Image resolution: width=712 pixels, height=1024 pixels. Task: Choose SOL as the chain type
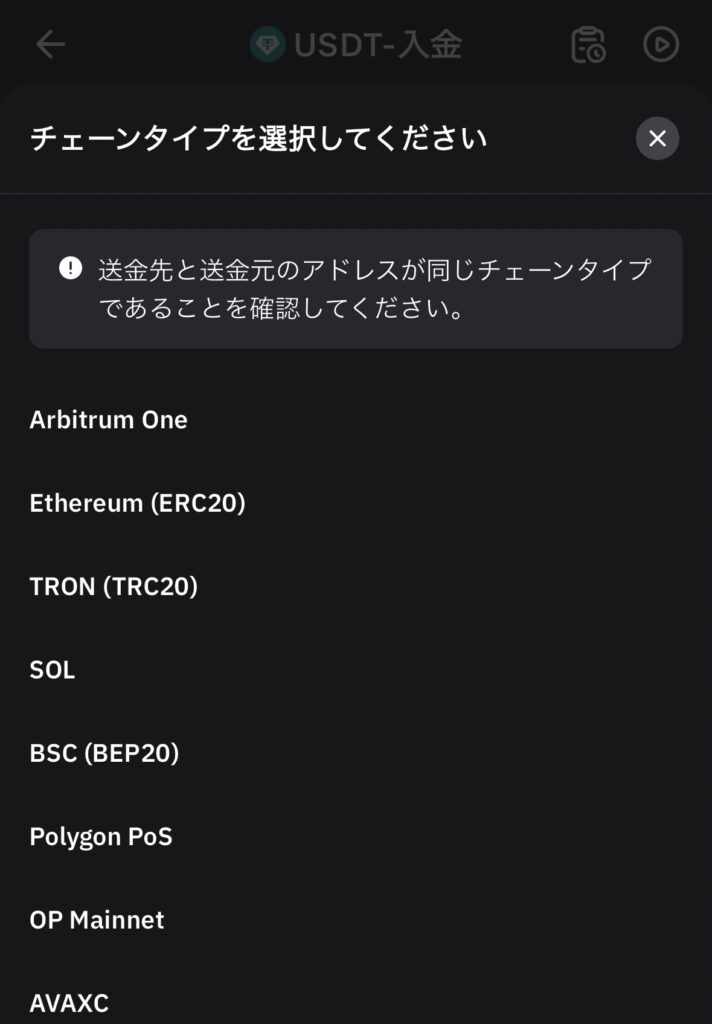[x=356, y=670]
